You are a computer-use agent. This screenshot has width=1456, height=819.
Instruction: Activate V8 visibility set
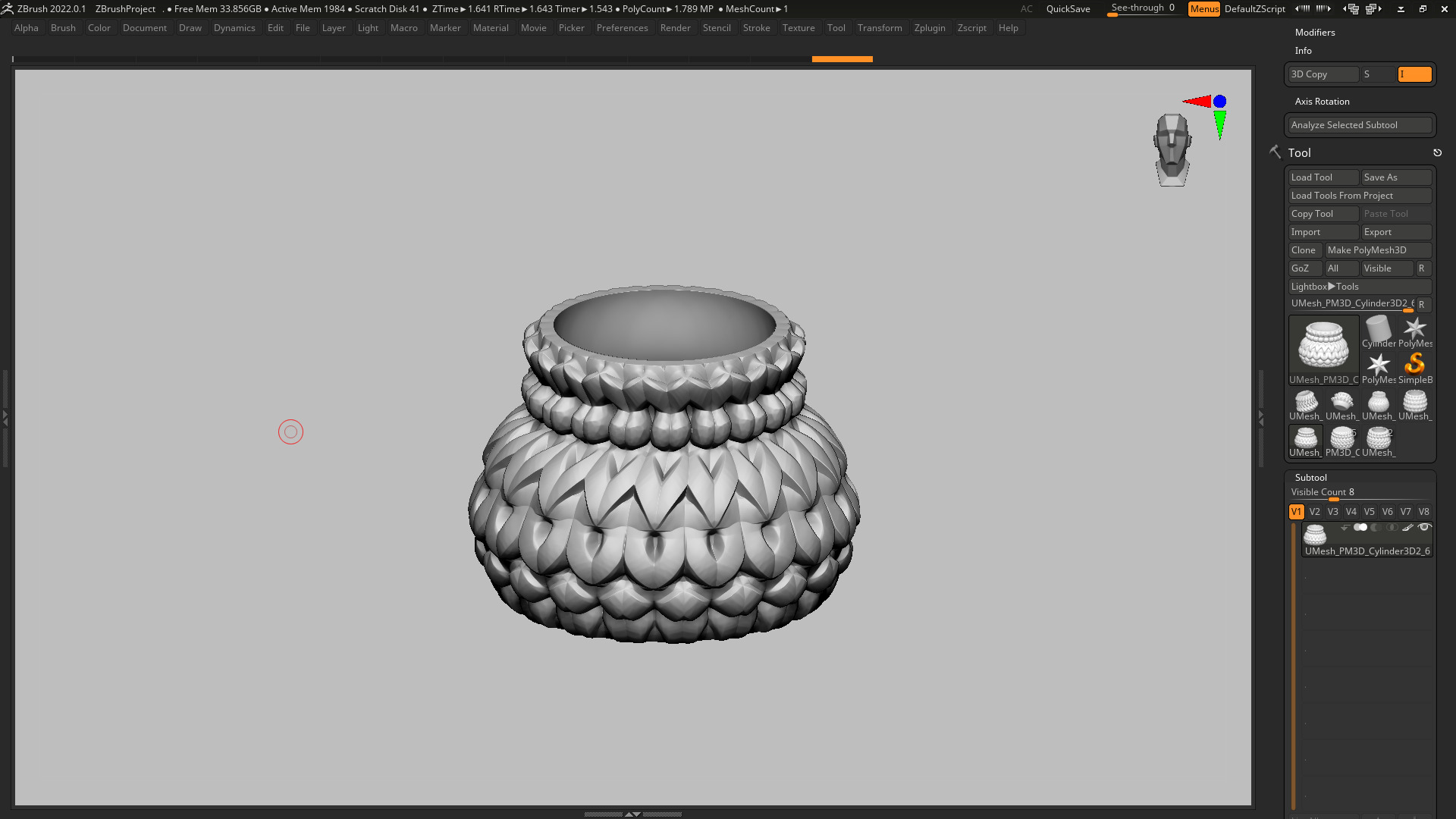coord(1423,512)
